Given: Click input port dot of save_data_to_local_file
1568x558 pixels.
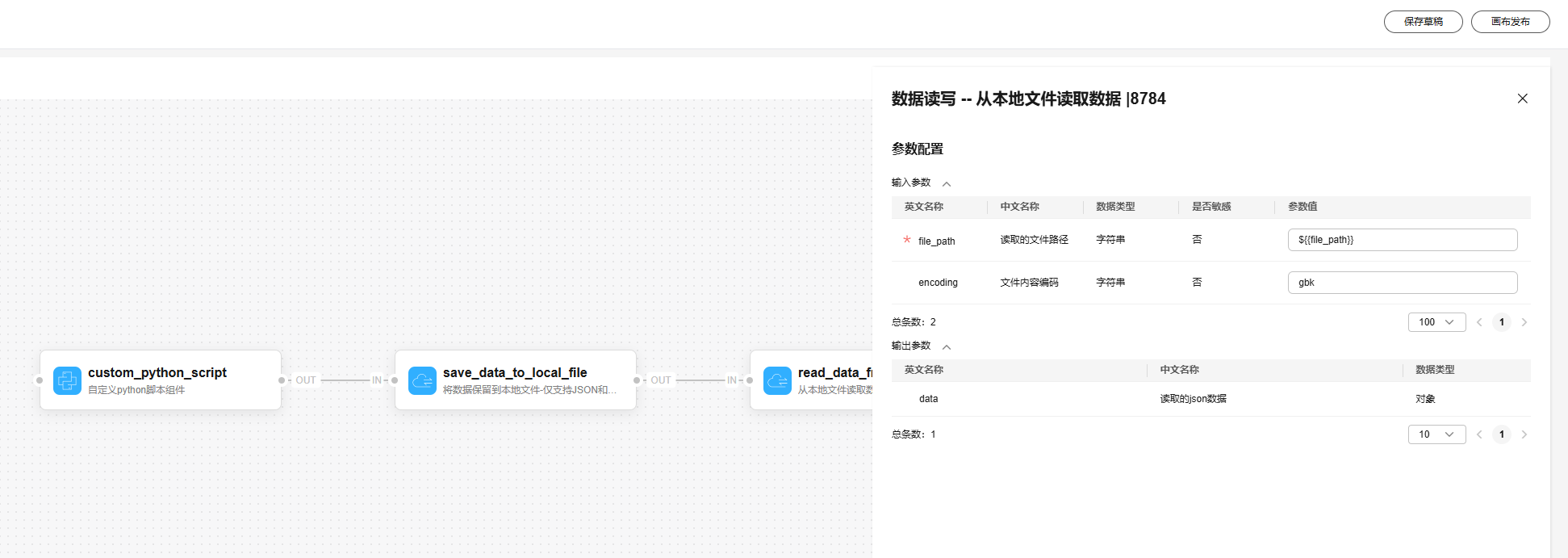Looking at the screenshot, I should (x=395, y=380).
